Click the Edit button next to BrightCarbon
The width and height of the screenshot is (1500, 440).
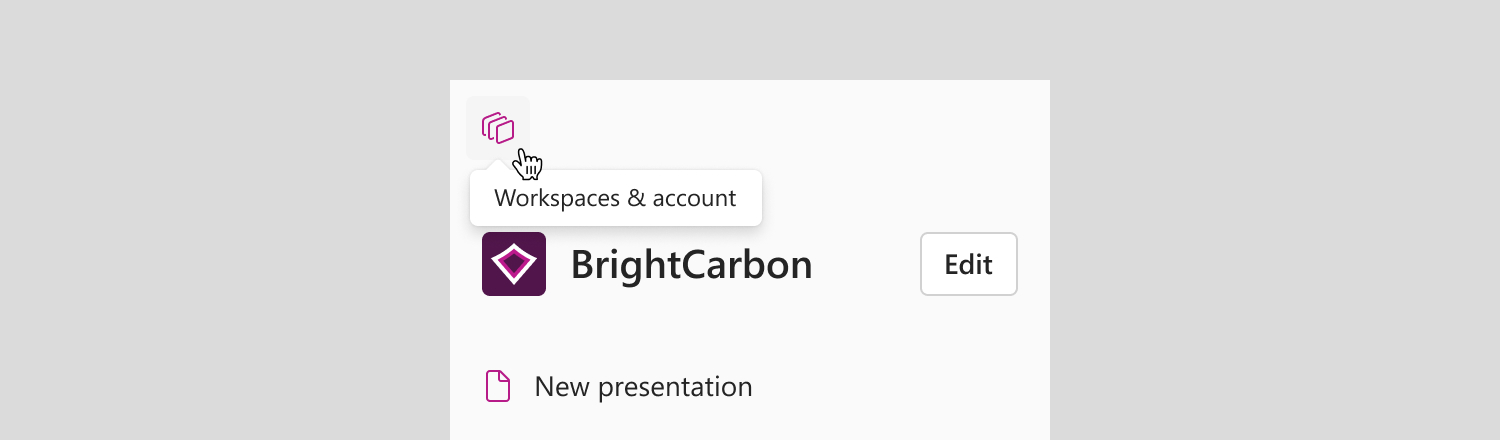[x=969, y=264]
